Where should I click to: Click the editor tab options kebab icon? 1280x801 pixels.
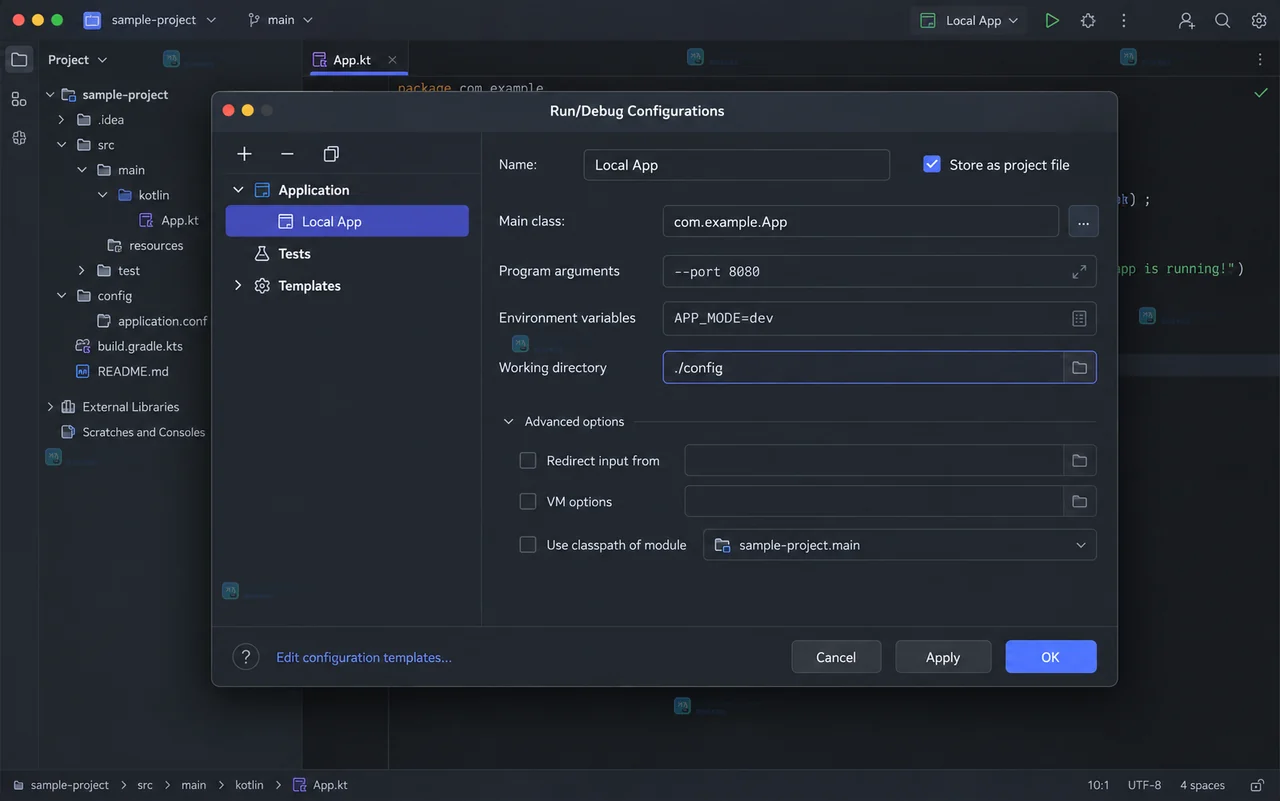pyautogui.click(x=1259, y=60)
